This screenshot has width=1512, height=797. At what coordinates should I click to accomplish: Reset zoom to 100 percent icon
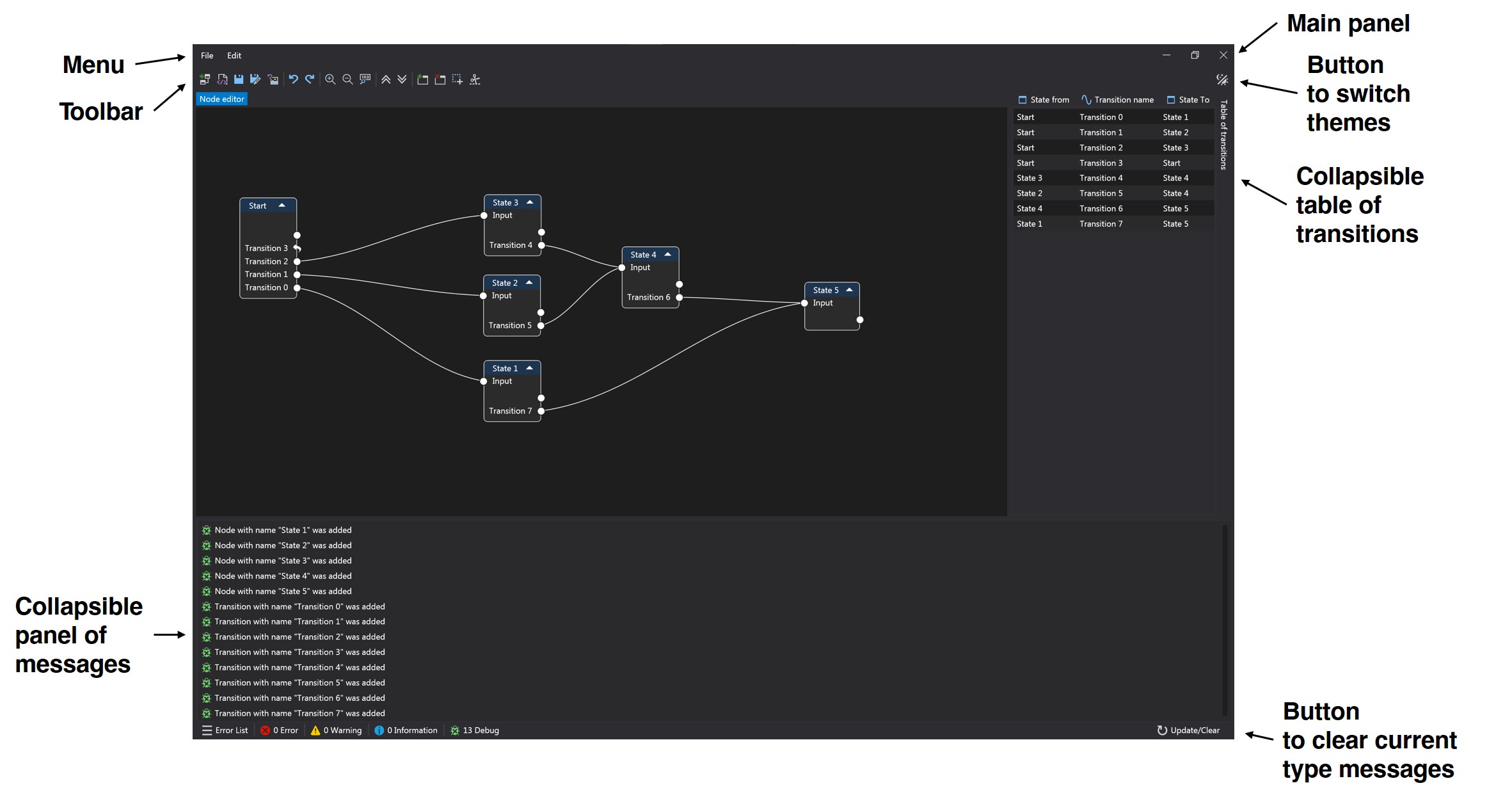pos(365,79)
